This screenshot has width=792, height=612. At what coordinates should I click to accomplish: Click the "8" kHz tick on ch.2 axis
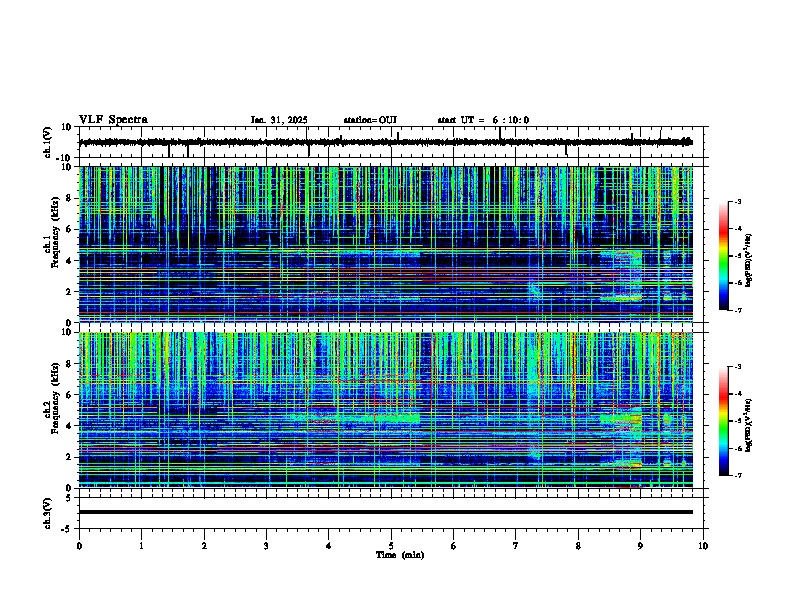coord(71,364)
